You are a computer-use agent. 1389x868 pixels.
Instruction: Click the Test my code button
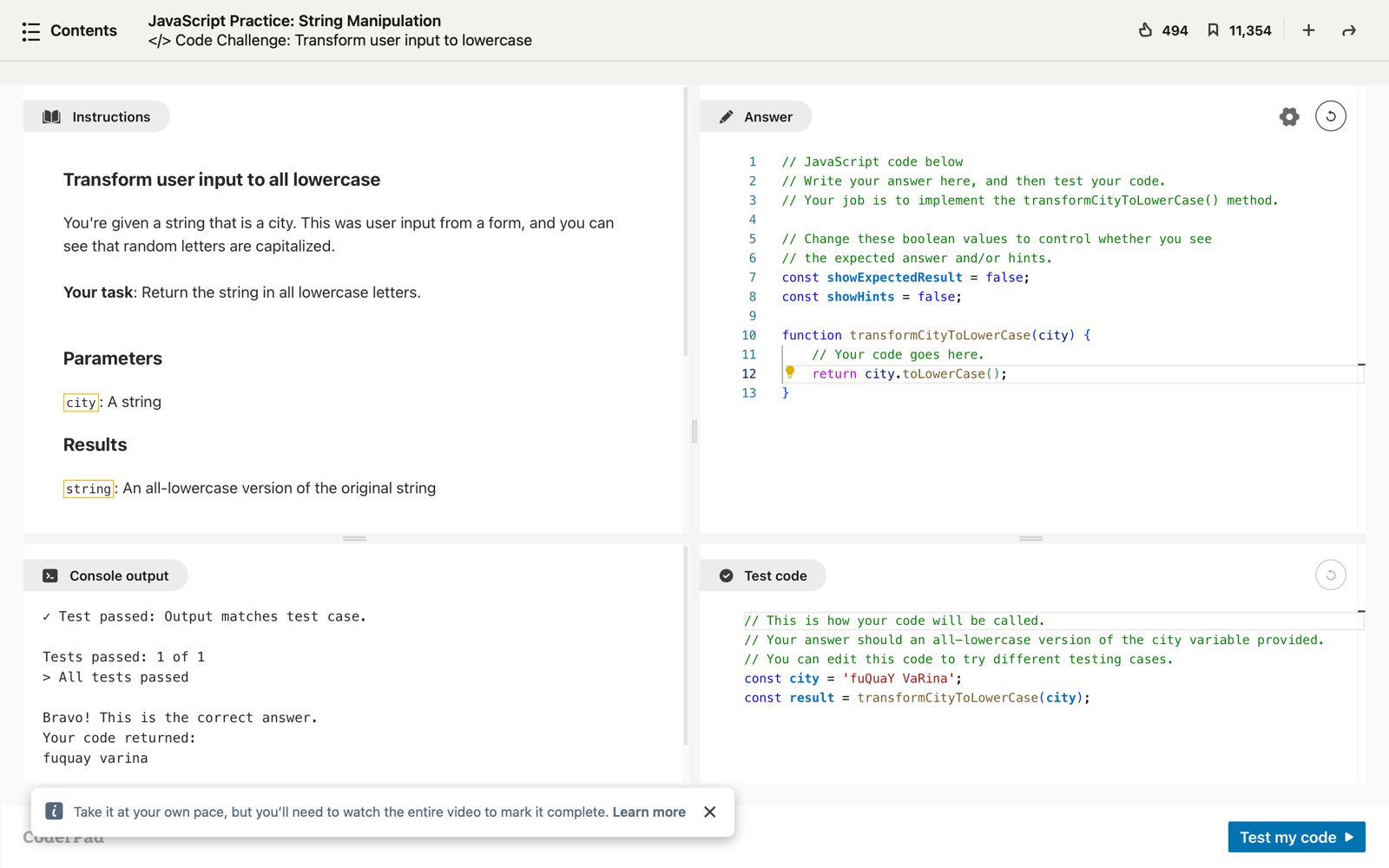[1296, 838]
